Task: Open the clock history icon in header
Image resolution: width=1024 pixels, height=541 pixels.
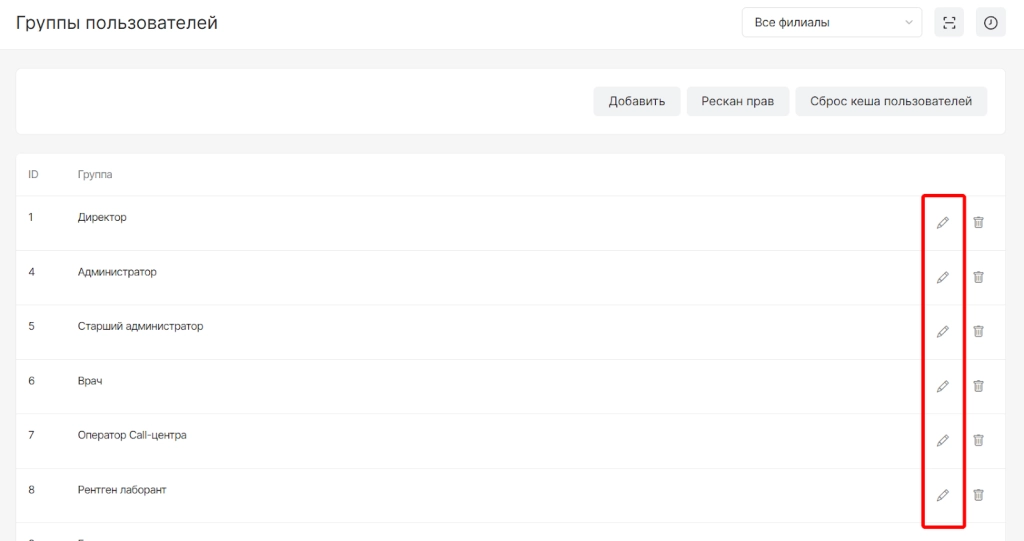Action: 990,23
